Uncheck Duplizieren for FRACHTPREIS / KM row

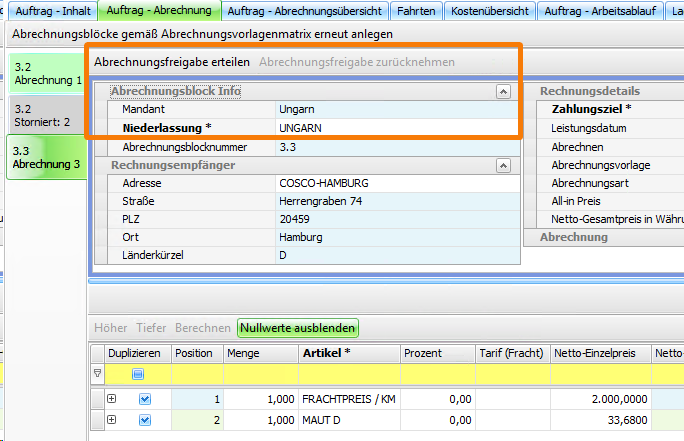point(146,399)
